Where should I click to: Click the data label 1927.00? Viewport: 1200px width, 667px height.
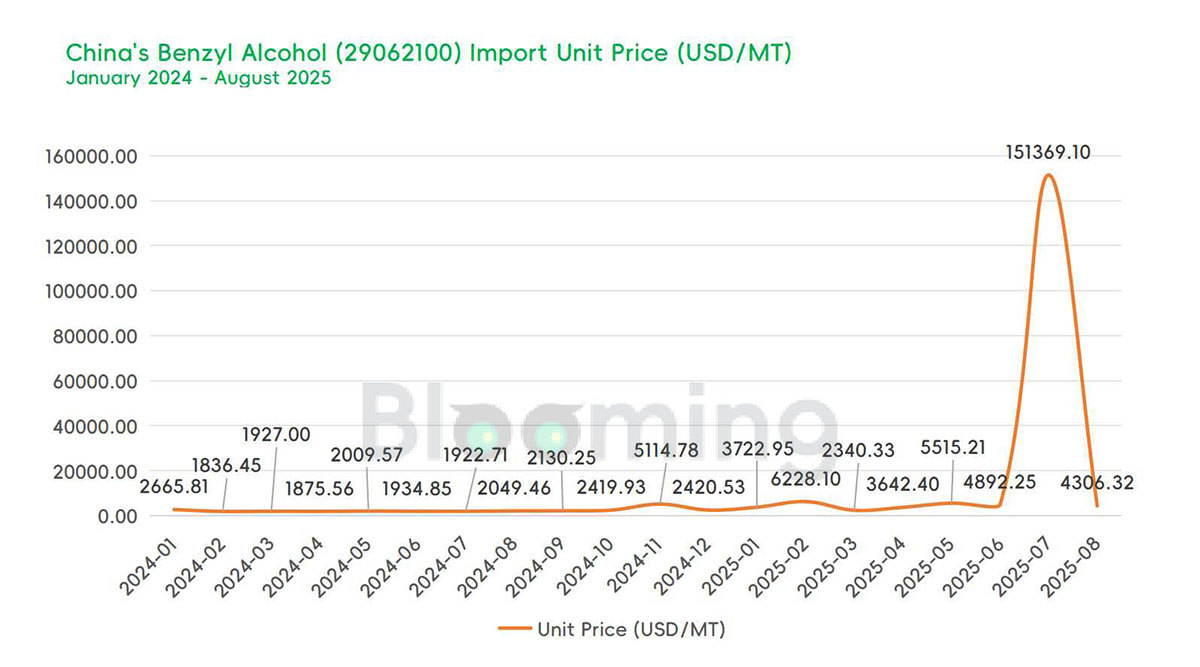pos(276,435)
